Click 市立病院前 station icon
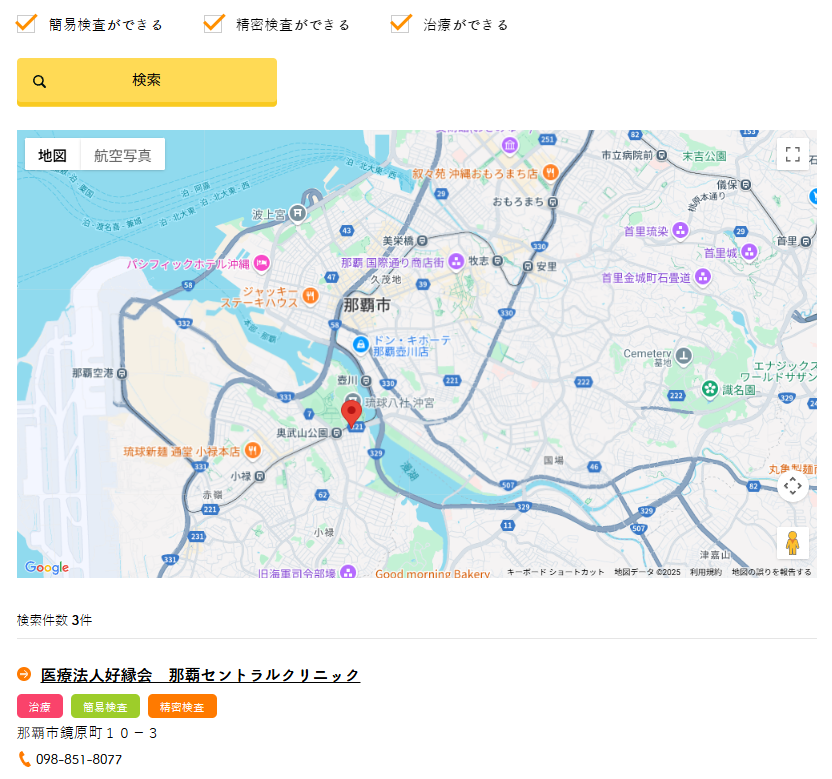The image size is (832, 779). point(662,155)
